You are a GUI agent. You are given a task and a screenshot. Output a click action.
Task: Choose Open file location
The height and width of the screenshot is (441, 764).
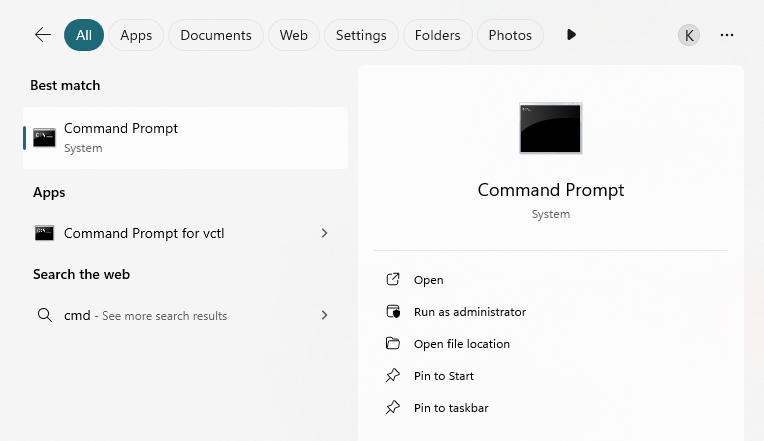click(x=551, y=344)
